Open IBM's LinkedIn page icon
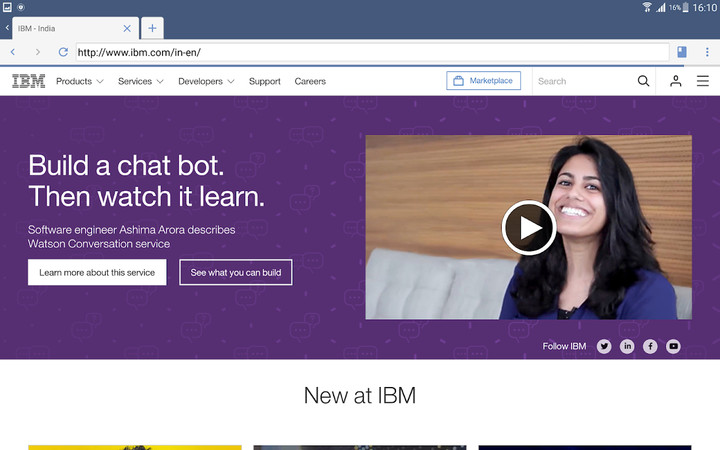The height and width of the screenshot is (450, 720). [627, 346]
